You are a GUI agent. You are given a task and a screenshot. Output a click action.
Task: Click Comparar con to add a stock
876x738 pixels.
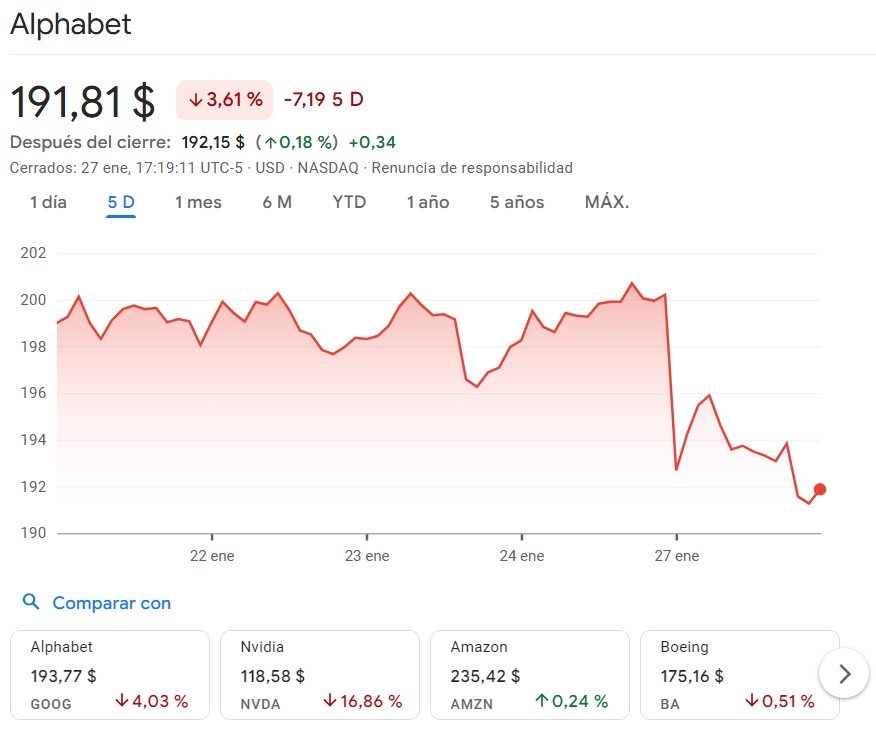pos(110,603)
